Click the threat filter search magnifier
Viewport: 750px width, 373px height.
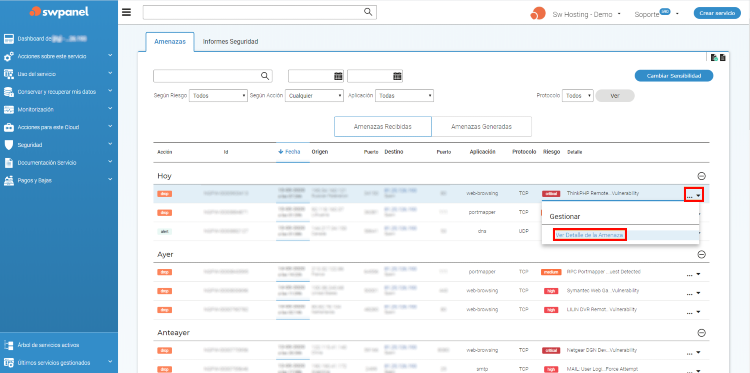point(265,76)
